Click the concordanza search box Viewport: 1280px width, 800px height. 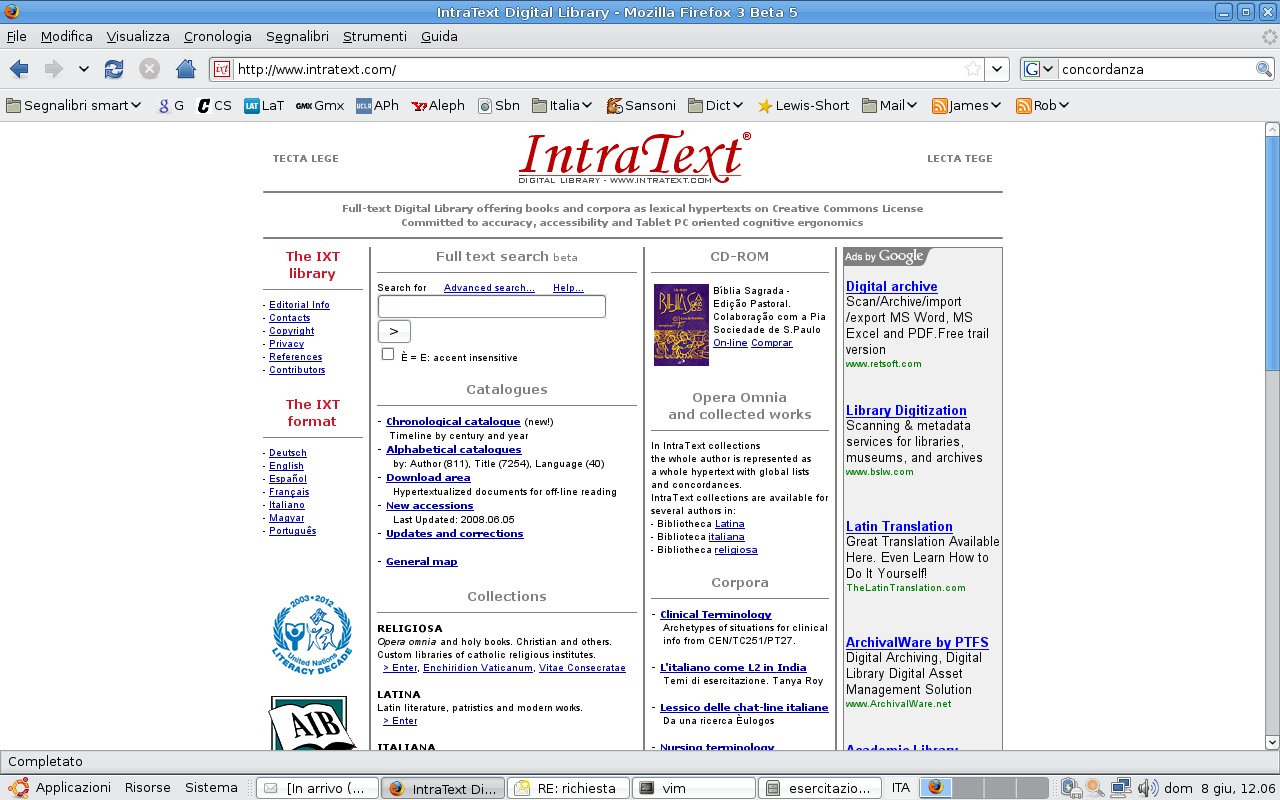pos(1157,69)
